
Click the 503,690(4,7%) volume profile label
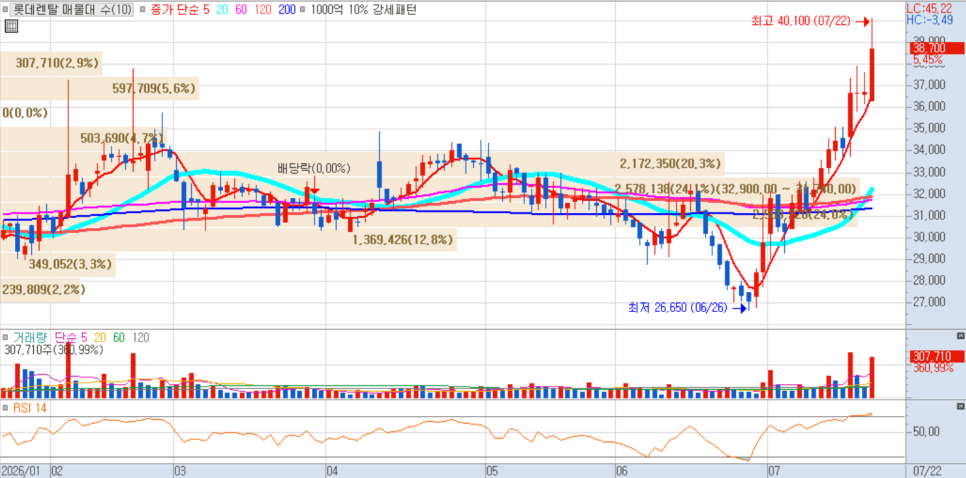(123, 138)
